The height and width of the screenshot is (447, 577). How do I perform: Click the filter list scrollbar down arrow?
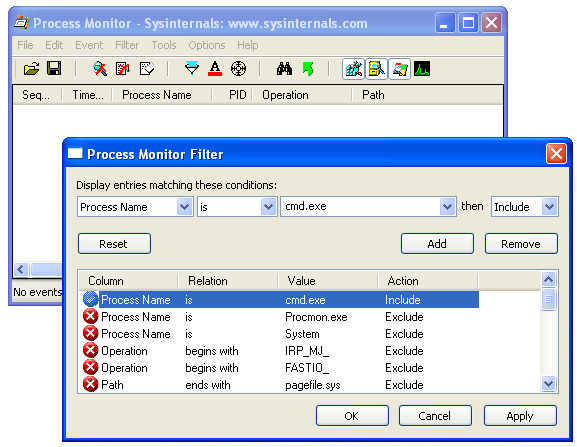pyautogui.click(x=548, y=384)
